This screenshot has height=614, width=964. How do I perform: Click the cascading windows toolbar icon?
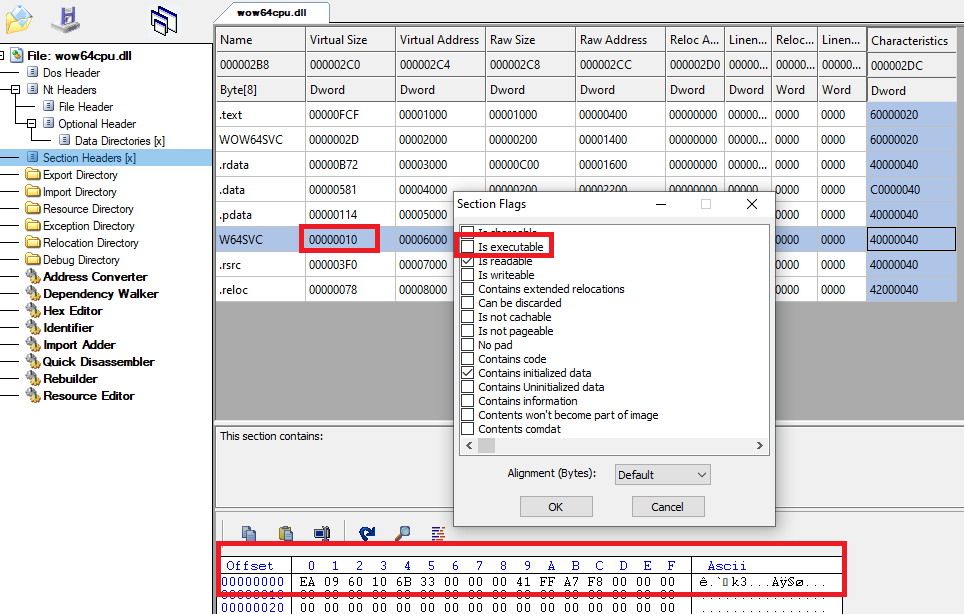click(164, 20)
